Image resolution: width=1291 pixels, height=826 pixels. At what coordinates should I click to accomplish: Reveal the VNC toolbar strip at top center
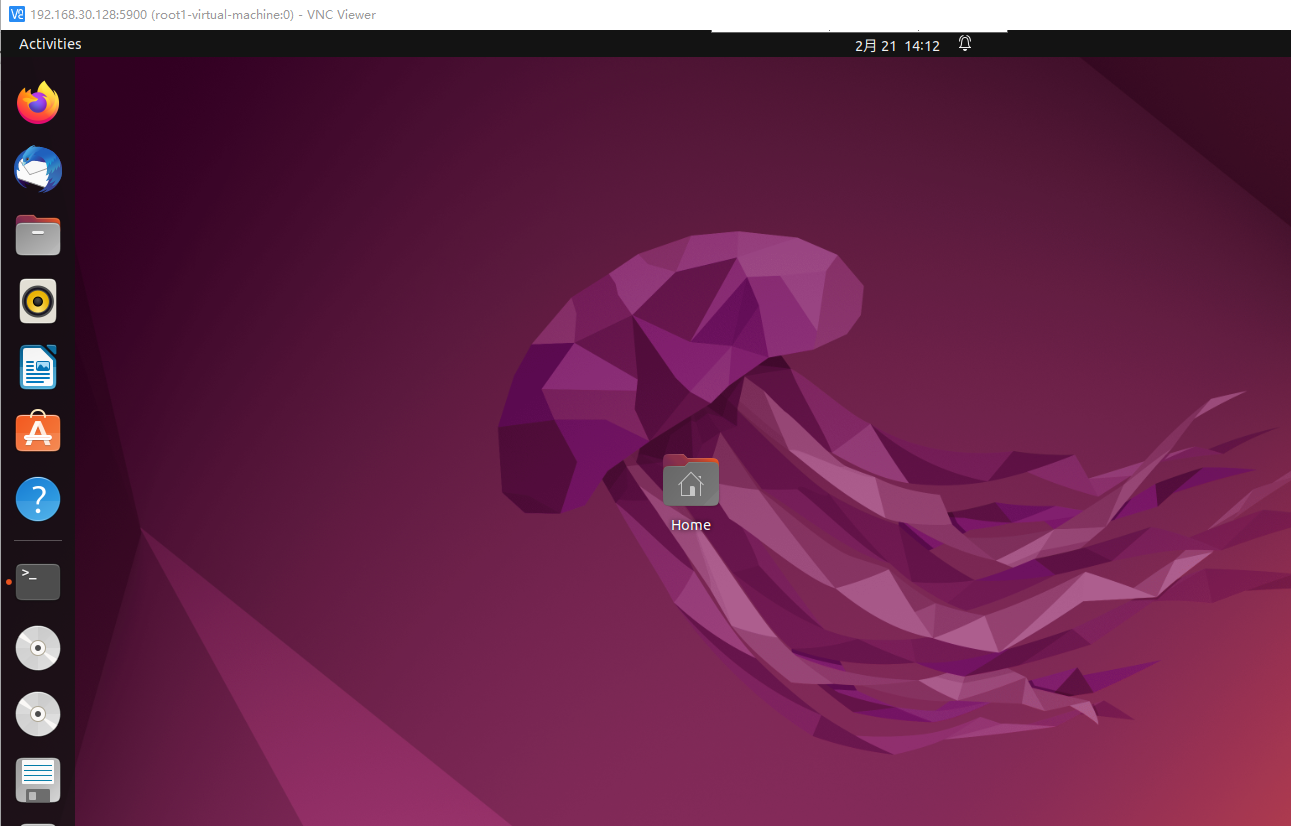coord(858,31)
